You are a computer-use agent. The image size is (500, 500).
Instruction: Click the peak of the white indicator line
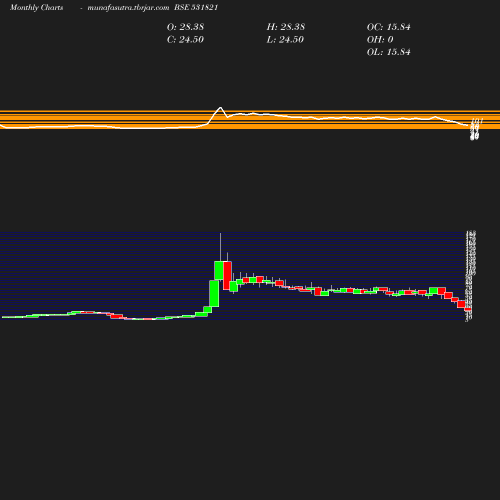click(x=220, y=108)
